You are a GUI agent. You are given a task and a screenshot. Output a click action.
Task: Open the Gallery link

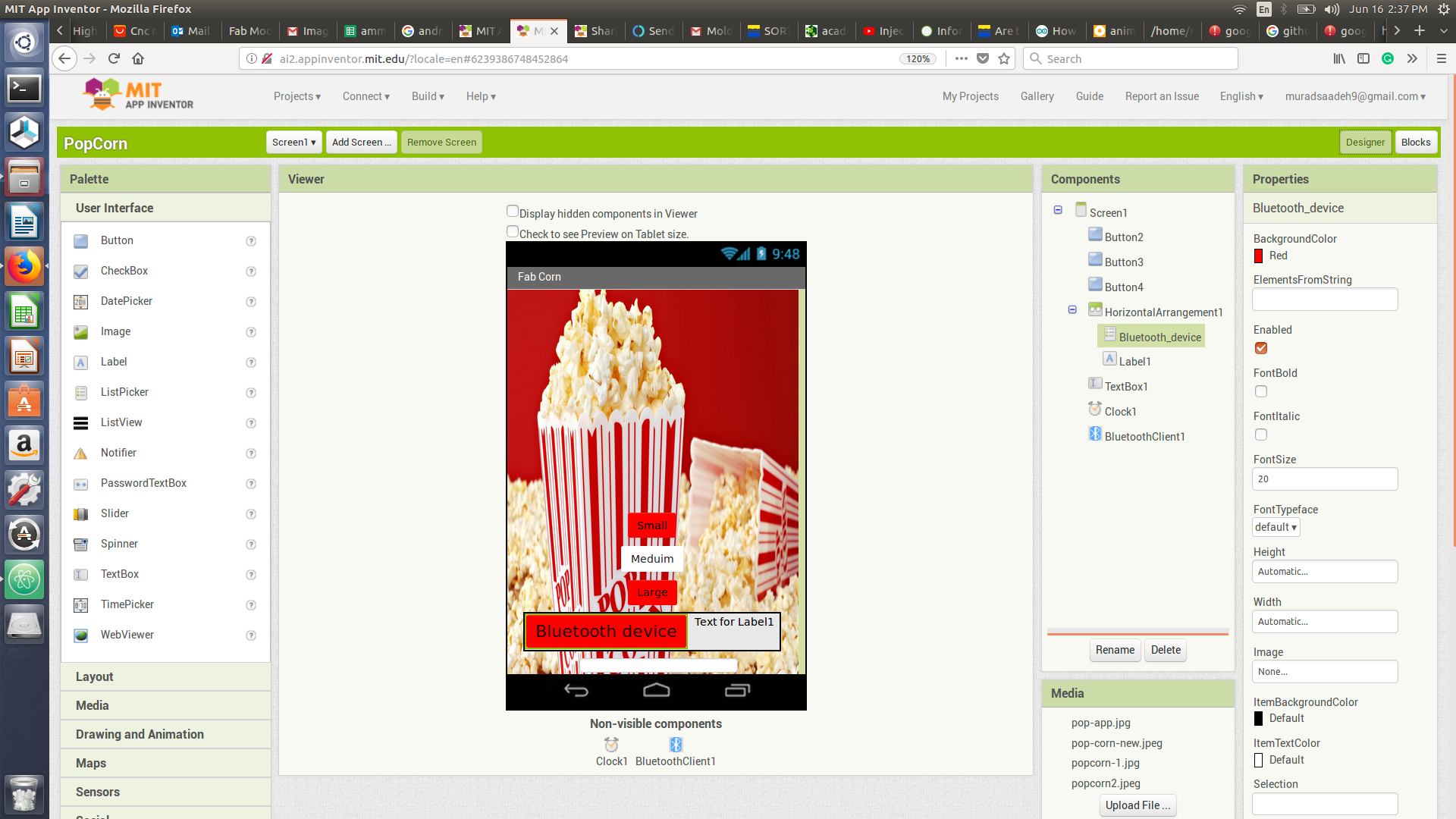pos(1037,96)
